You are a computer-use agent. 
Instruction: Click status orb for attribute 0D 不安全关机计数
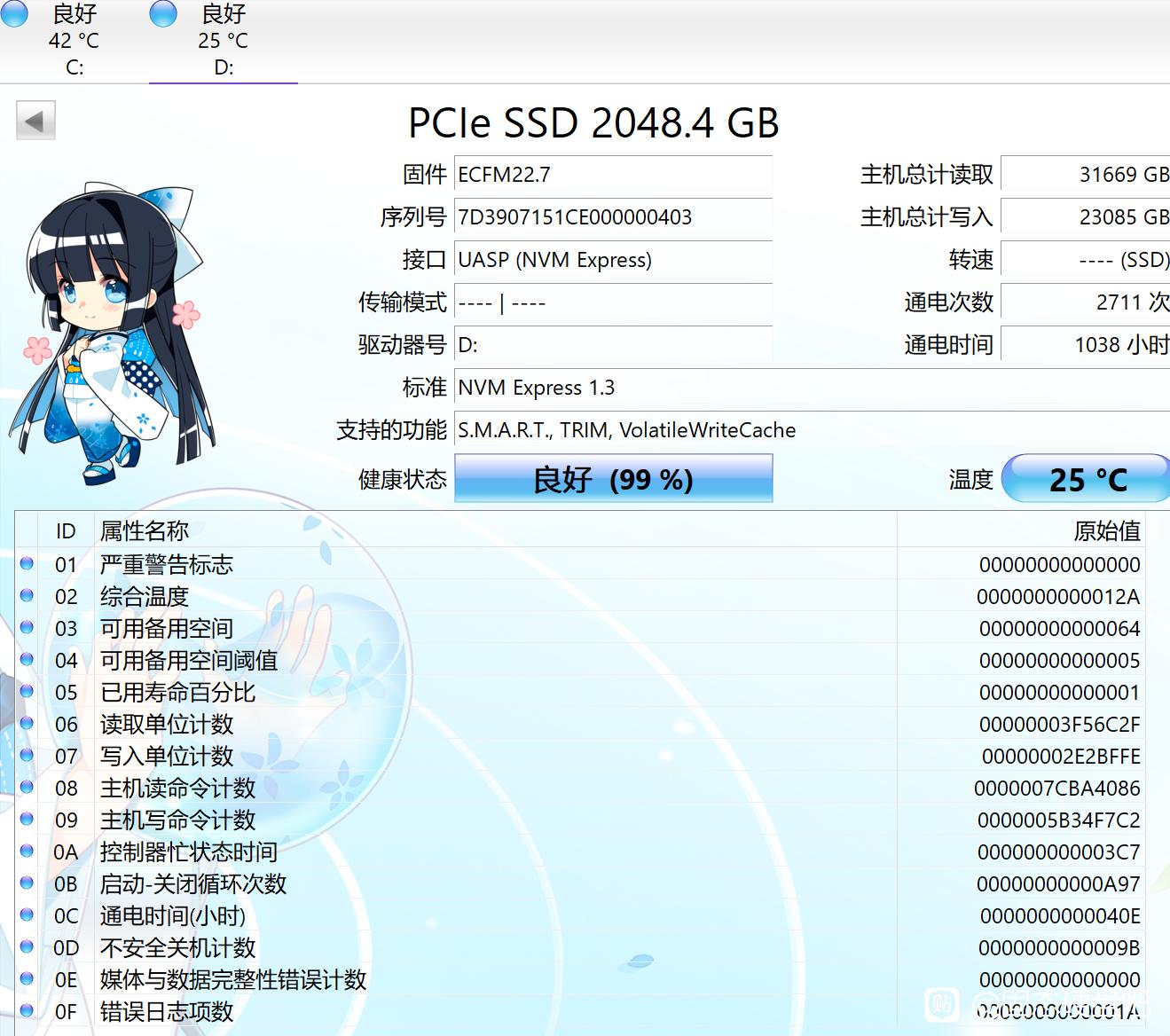point(27,947)
